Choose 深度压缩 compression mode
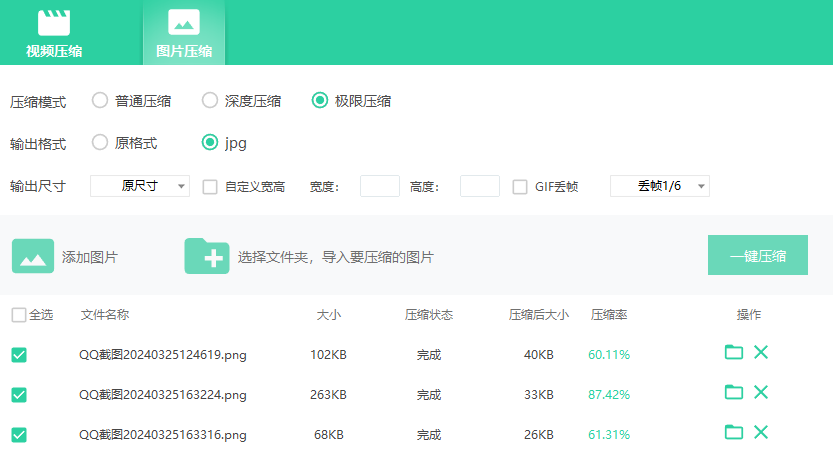The height and width of the screenshot is (462, 833). (x=210, y=100)
